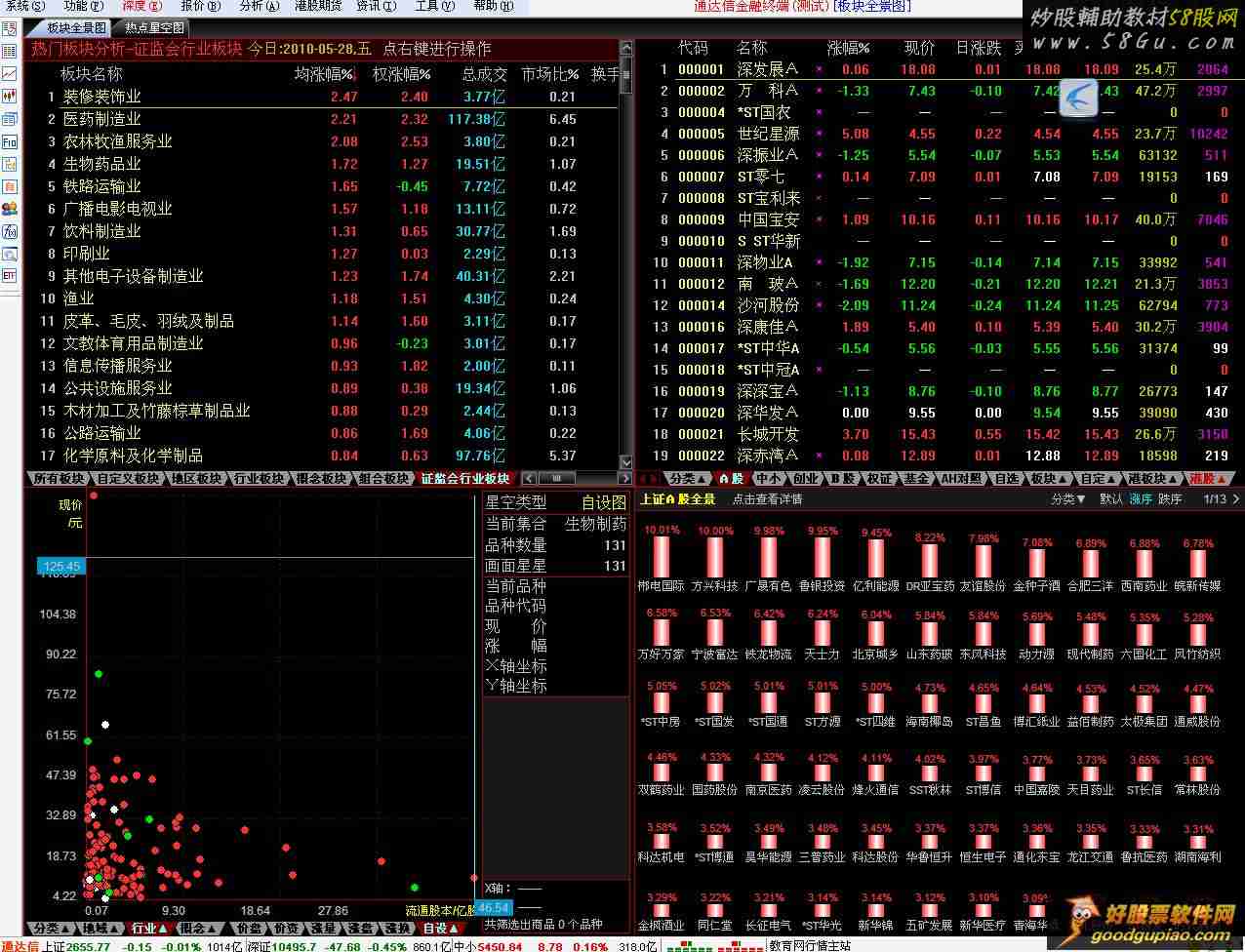The width and height of the screenshot is (1245, 952).
Task: Click the 科达机电 gain bar
Action: click(662, 842)
